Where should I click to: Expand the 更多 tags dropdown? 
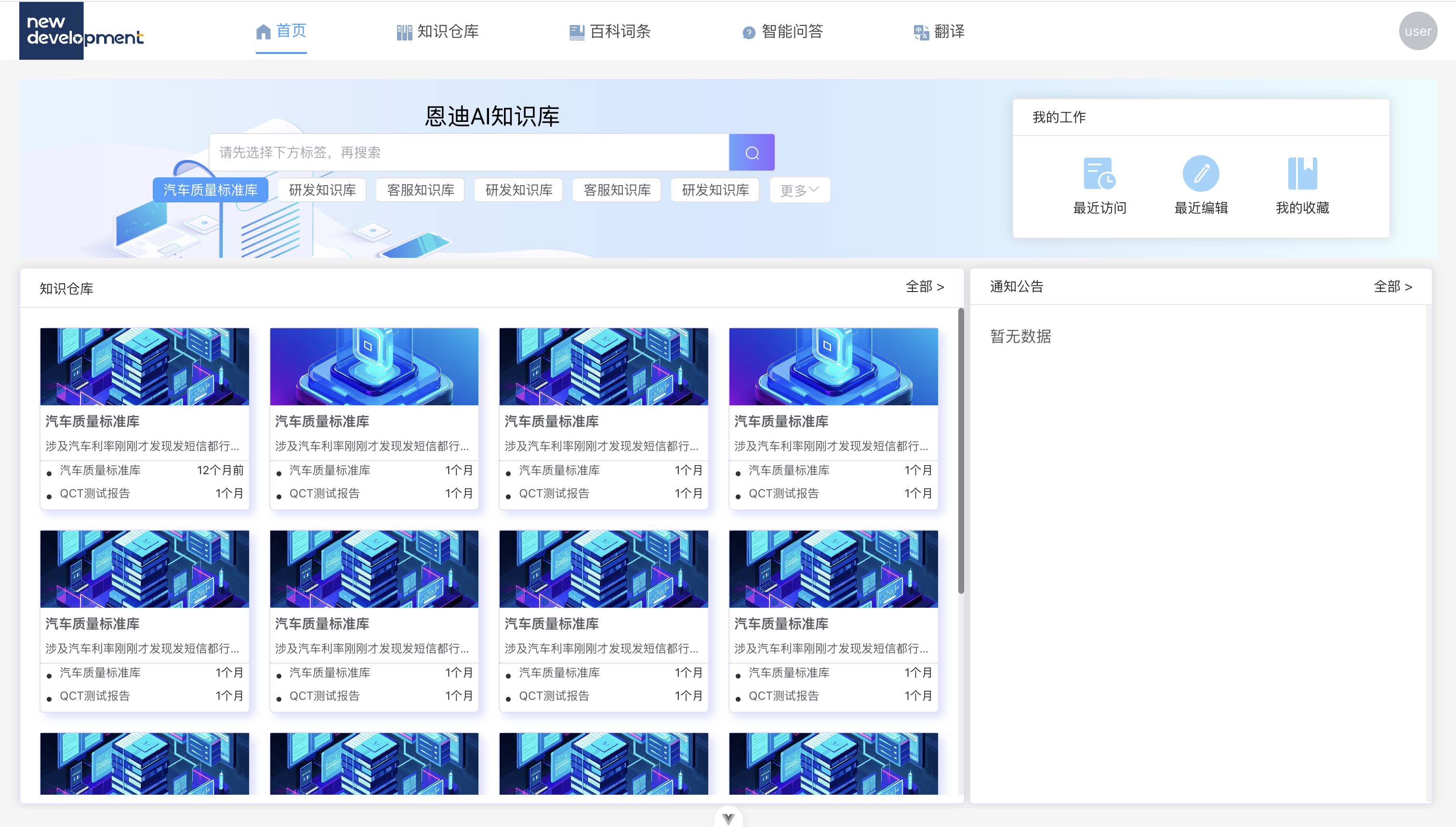[799, 190]
